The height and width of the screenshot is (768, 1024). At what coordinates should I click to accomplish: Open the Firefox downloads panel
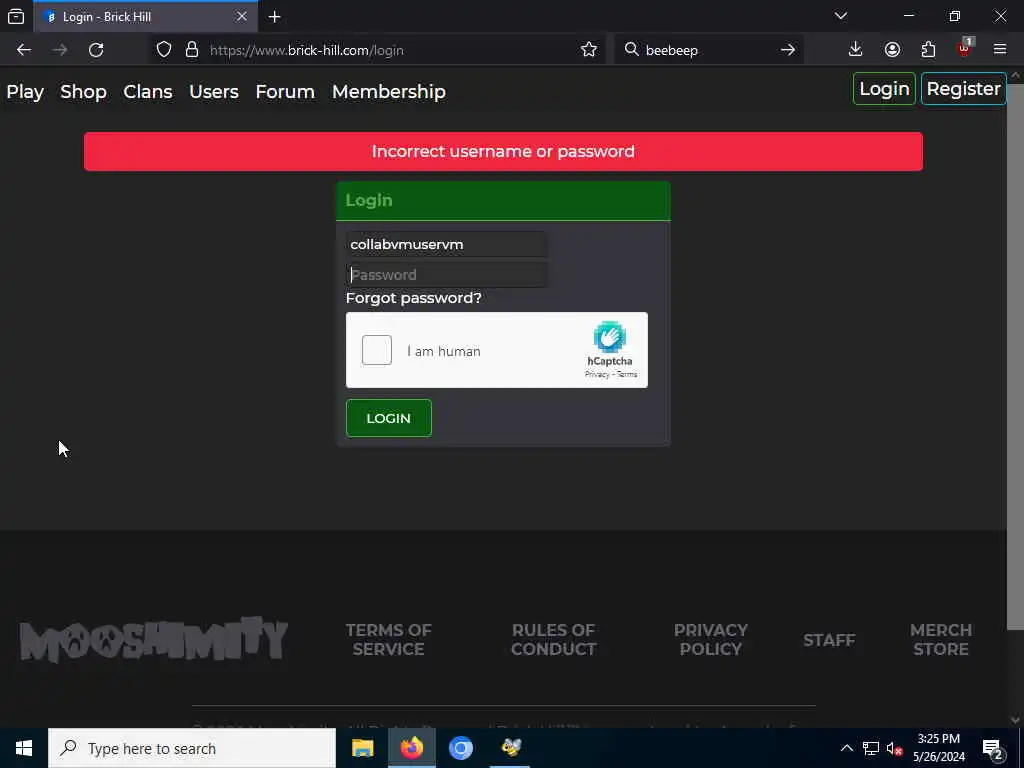click(855, 49)
